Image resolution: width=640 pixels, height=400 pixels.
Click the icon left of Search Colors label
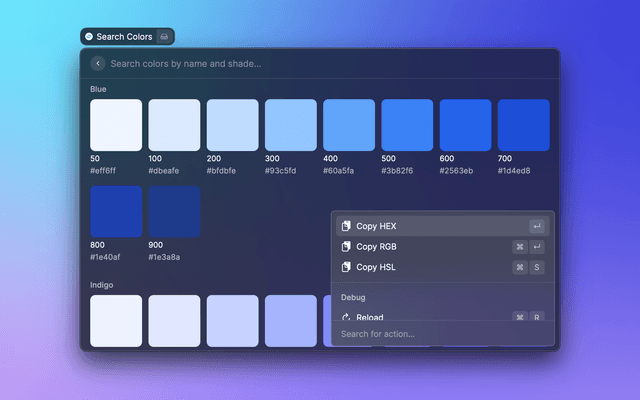(x=89, y=37)
